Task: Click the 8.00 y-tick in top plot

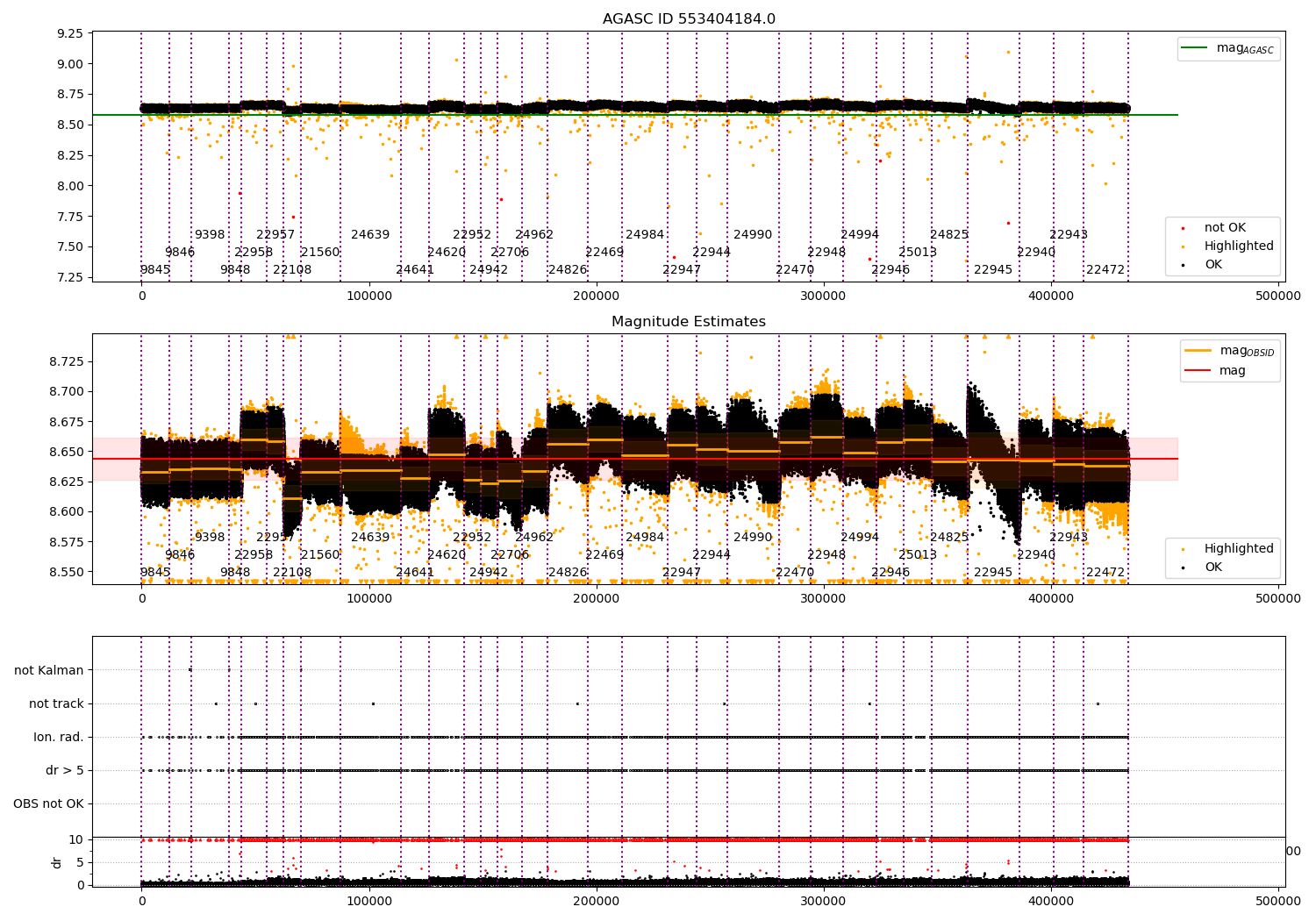Action: pyautogui.click(x=69, y=186)
